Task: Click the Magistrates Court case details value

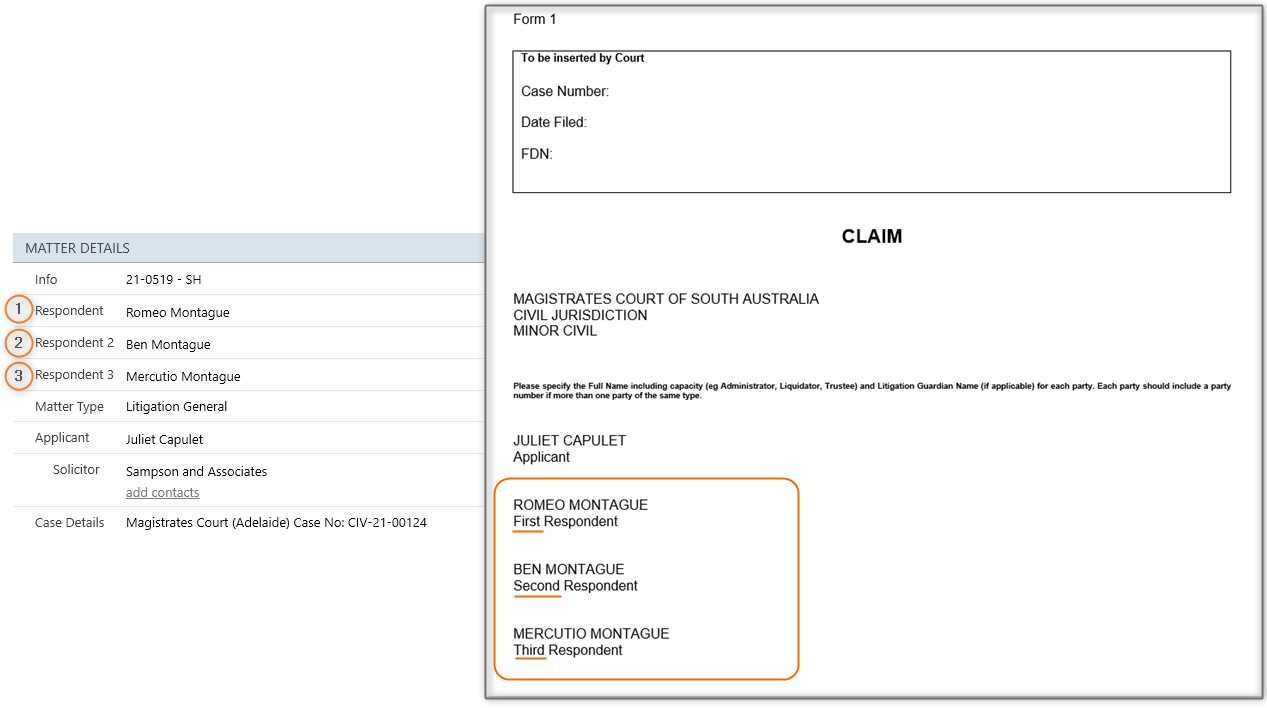Action: 276,523
